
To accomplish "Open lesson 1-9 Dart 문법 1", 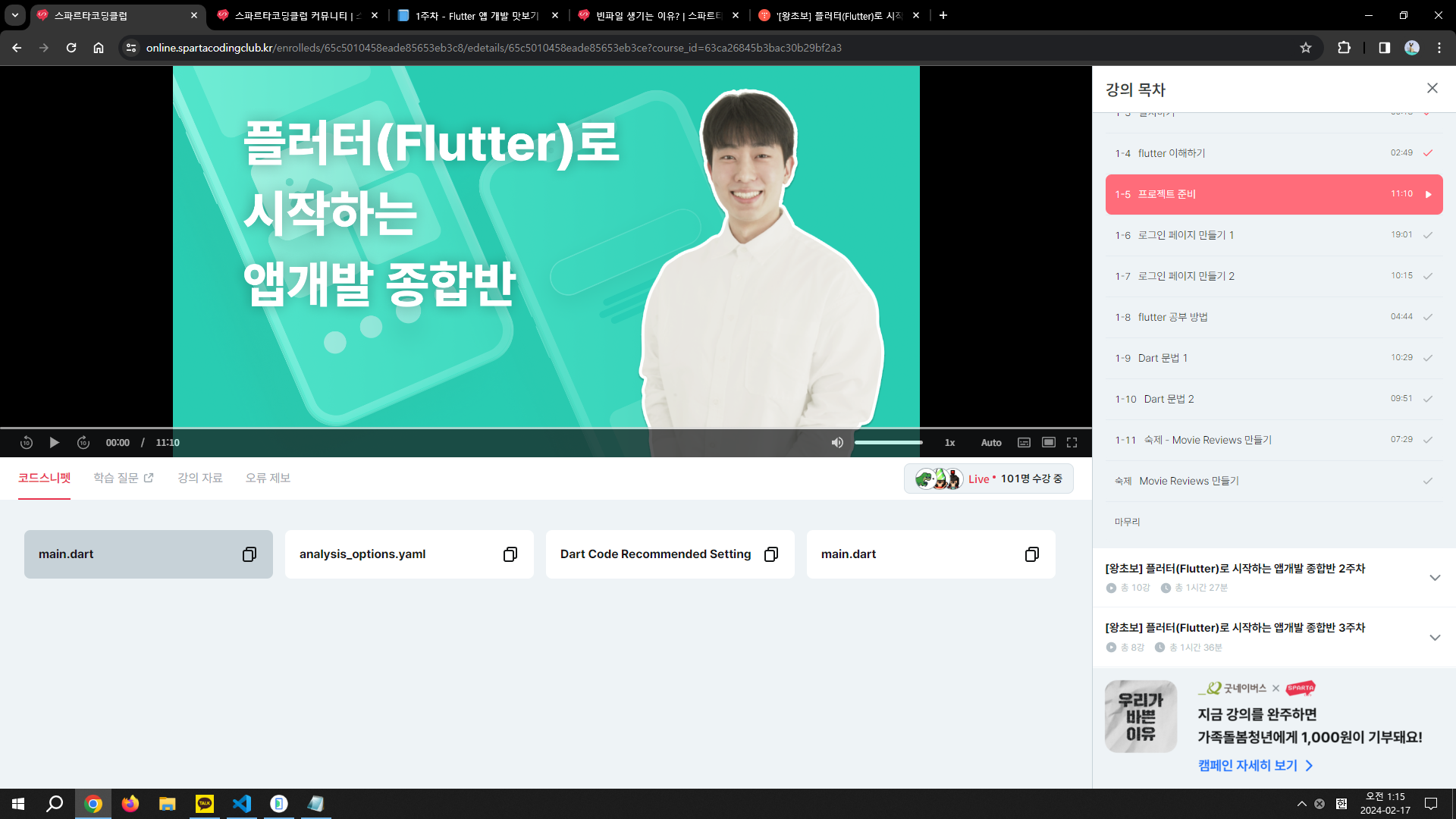I will point(1274,358).
